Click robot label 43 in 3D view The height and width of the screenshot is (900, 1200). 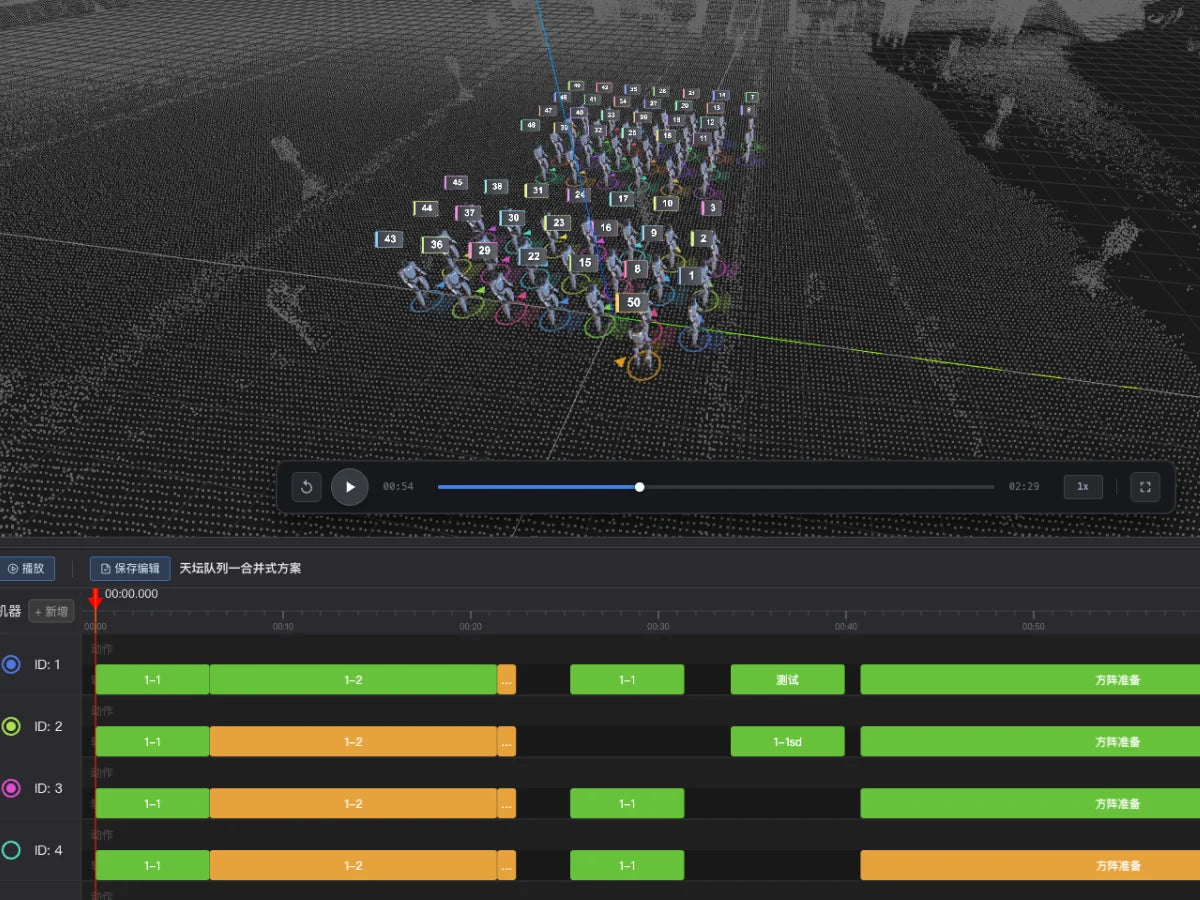388,240
